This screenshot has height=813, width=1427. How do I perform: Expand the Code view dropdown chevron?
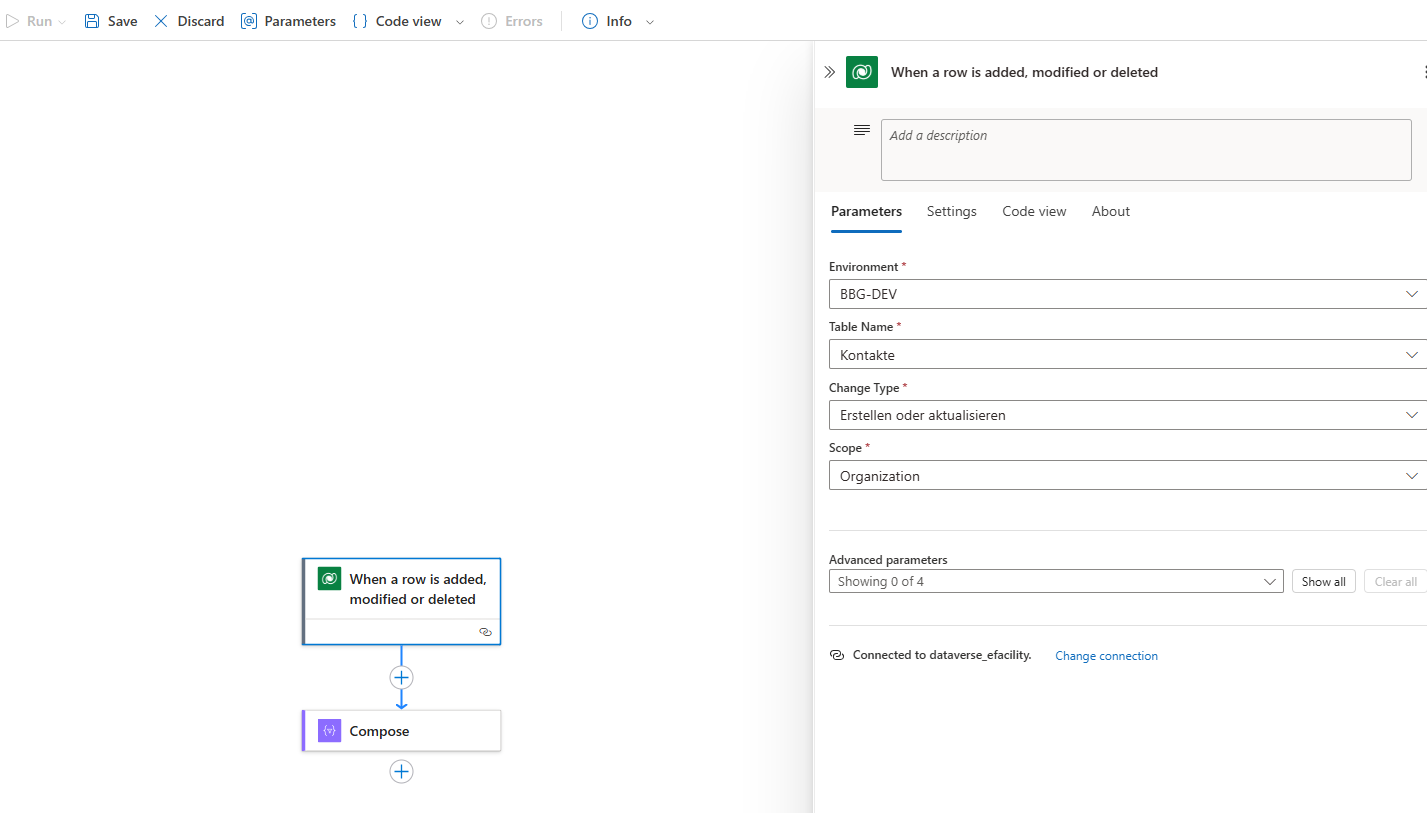pyautogui.click(x=460, y=22)
